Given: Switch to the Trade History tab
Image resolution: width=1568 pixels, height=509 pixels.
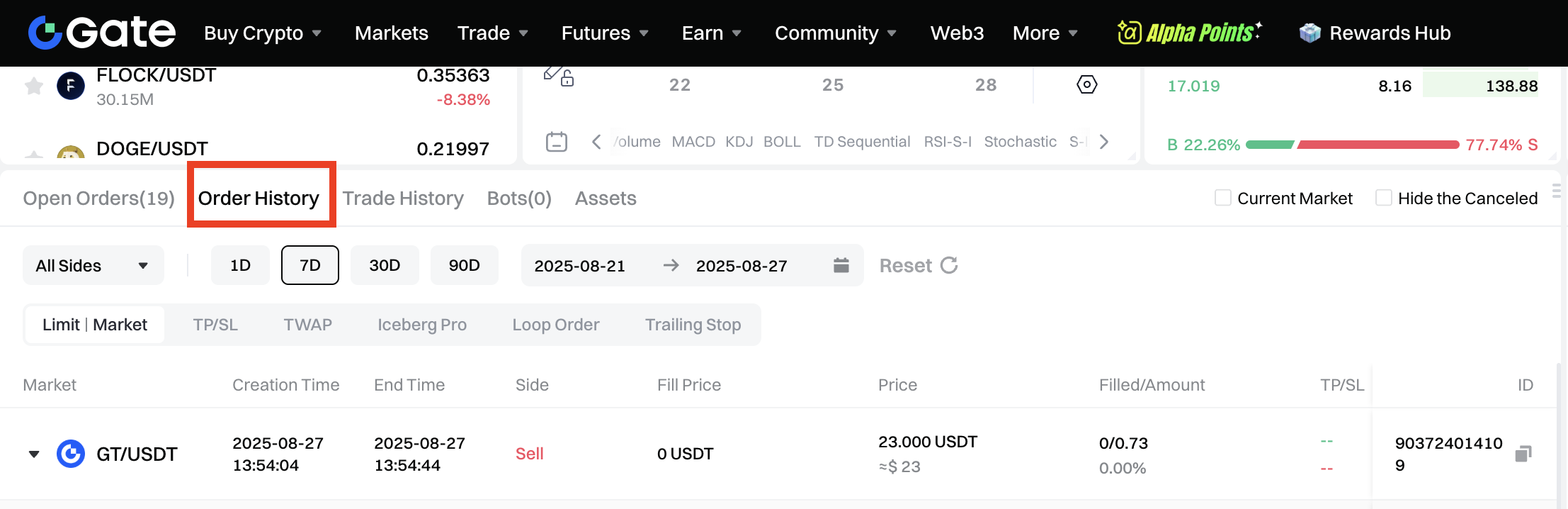Looking at the screenshot, I should tap(403, 198).
